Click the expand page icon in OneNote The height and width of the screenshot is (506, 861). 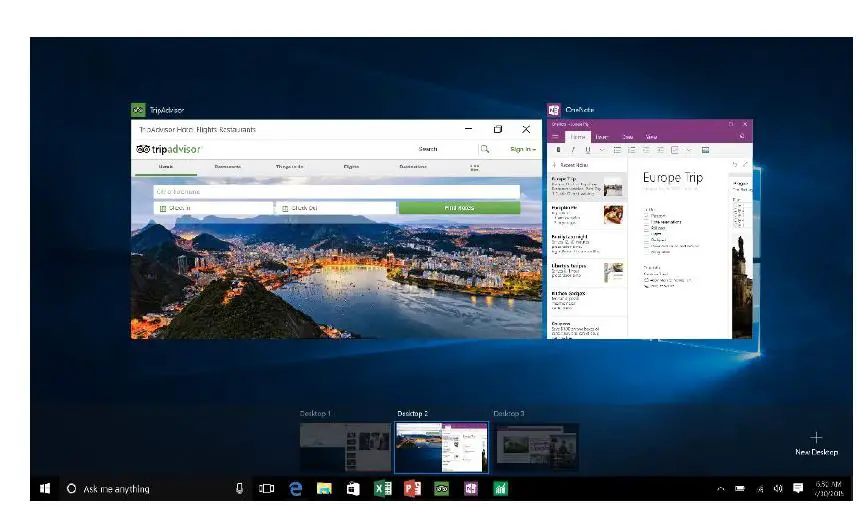[x=745, y=164]
